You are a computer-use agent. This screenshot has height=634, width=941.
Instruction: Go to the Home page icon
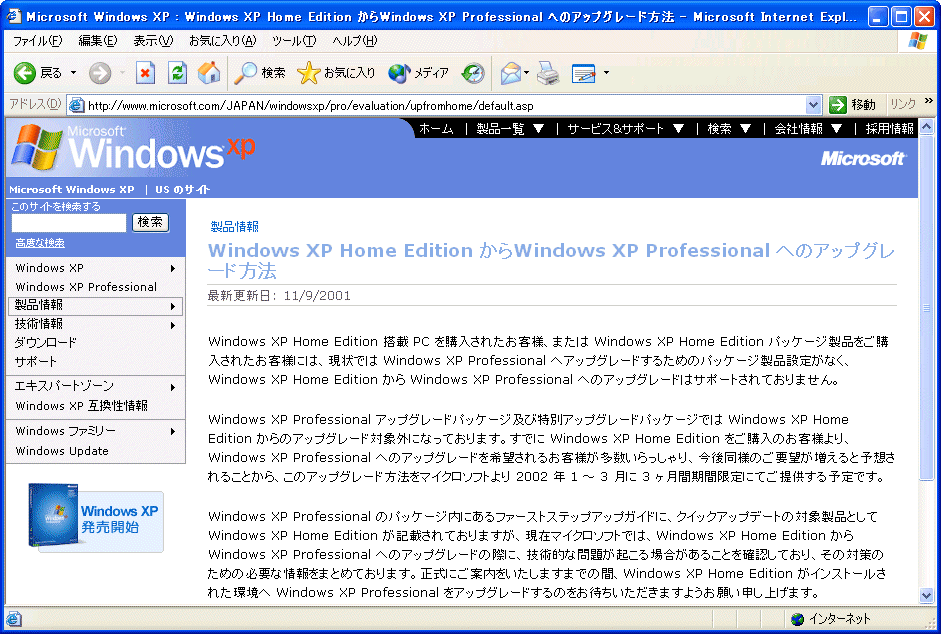209,73
